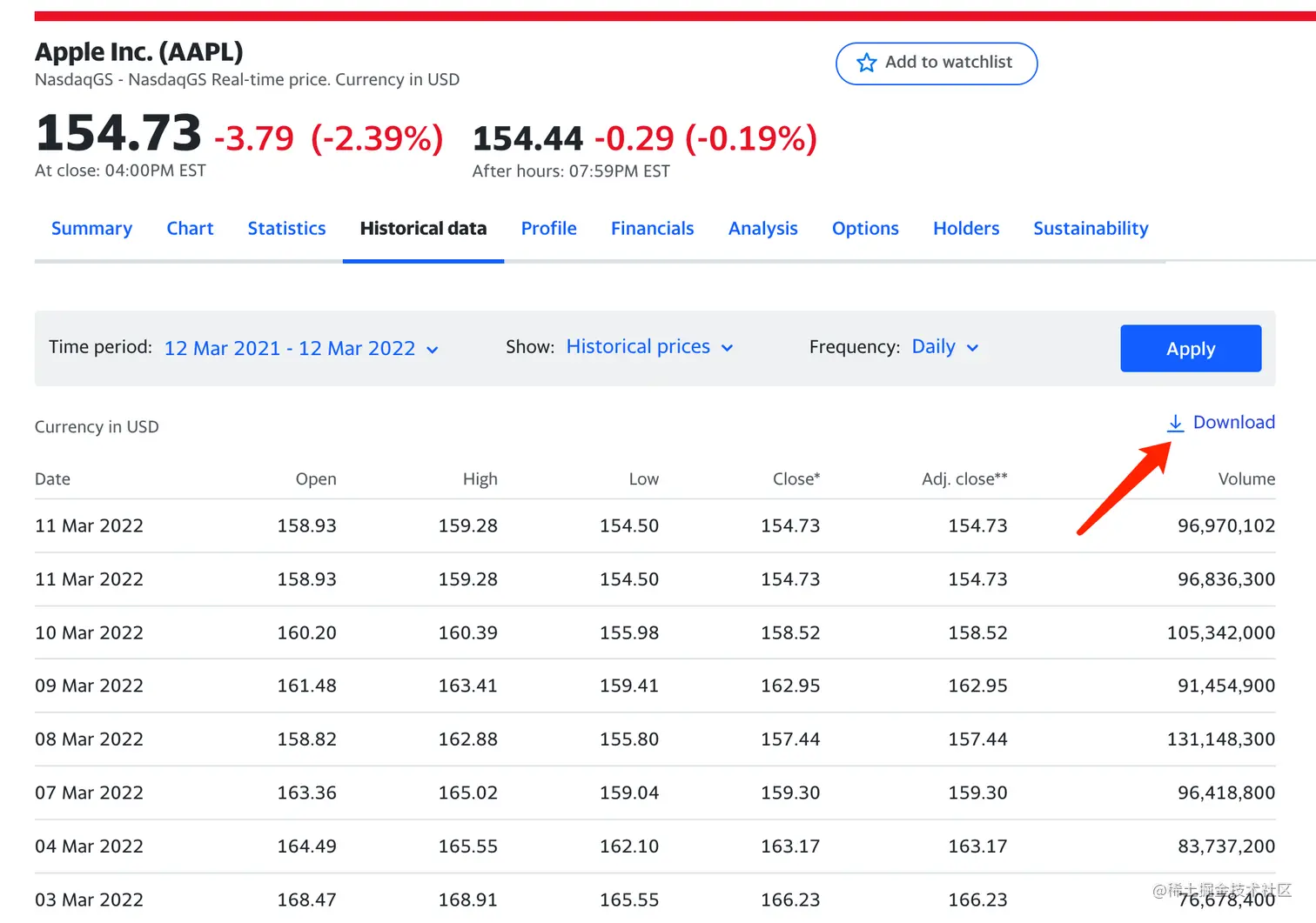Click the Volume column header
The height and width of the screenshot is (923, 1316).
point(1246,478)
